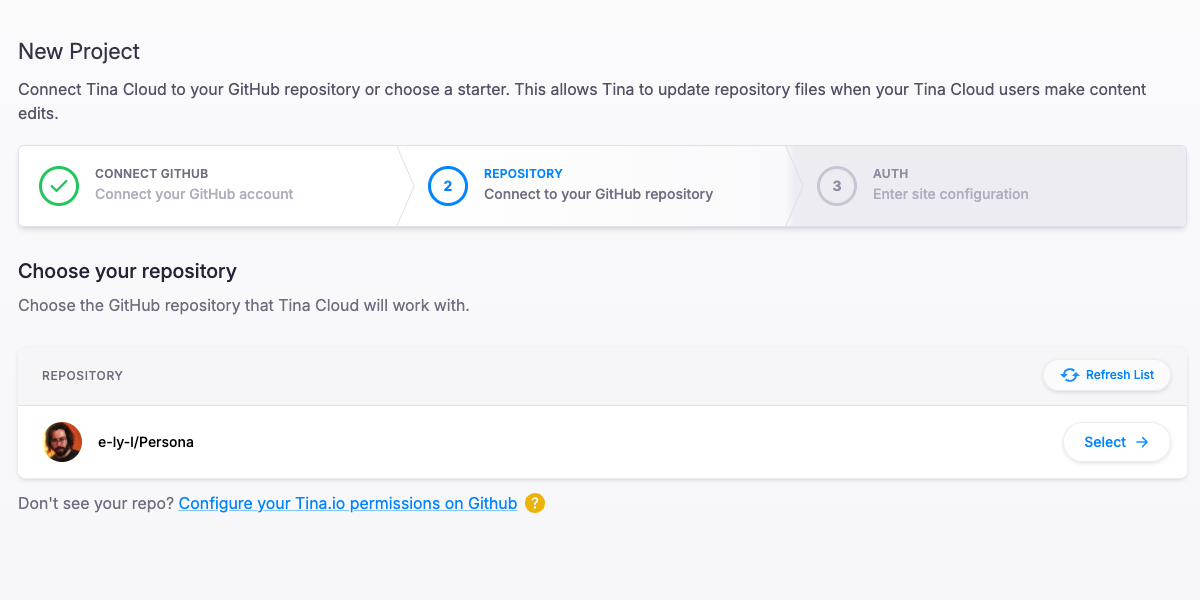
Task: Go to the Connect GitHub step
Action: coord(151,173)
